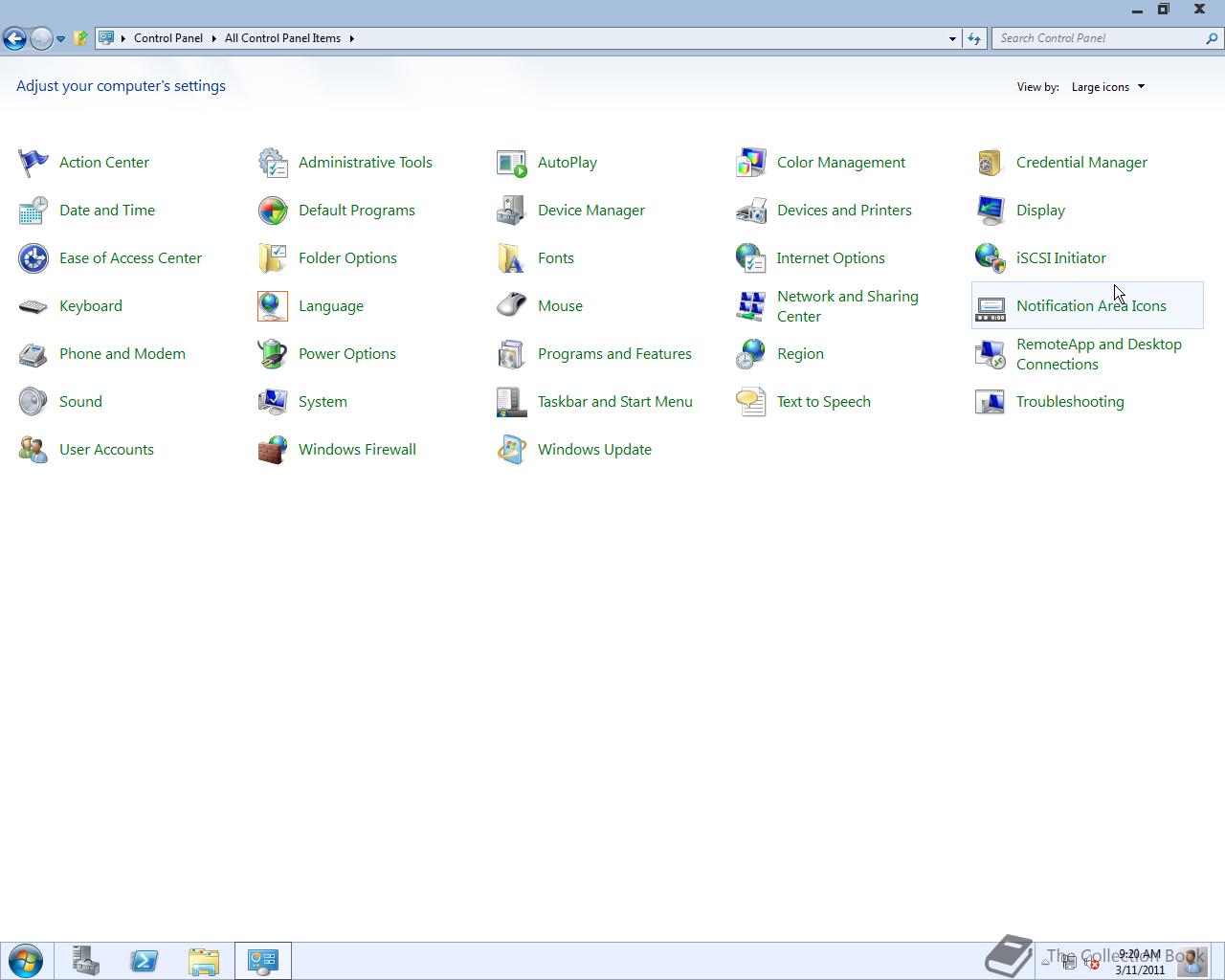Expand the arrow after All Control Panel Items
The width and height of the screenshot is (1225, 980).
(x=351, y=38)
